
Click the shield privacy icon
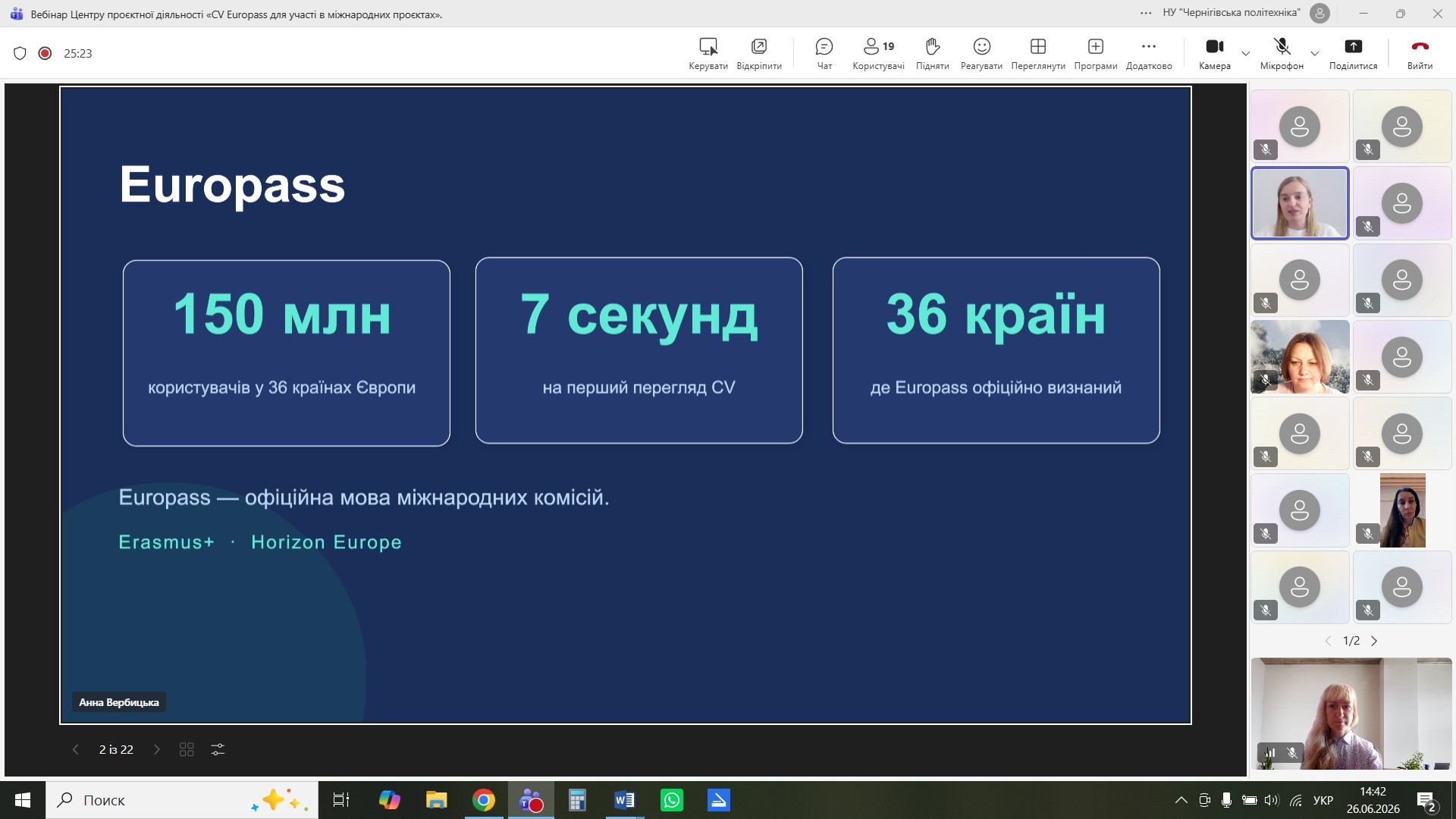(x=20, y=53)
